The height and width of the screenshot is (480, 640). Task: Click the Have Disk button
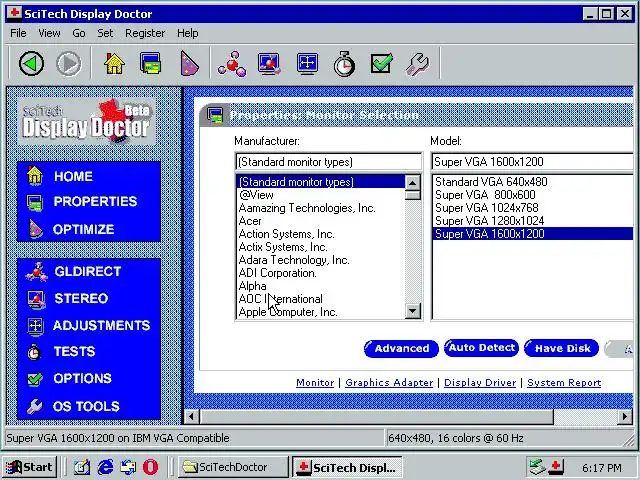point(562,348)
